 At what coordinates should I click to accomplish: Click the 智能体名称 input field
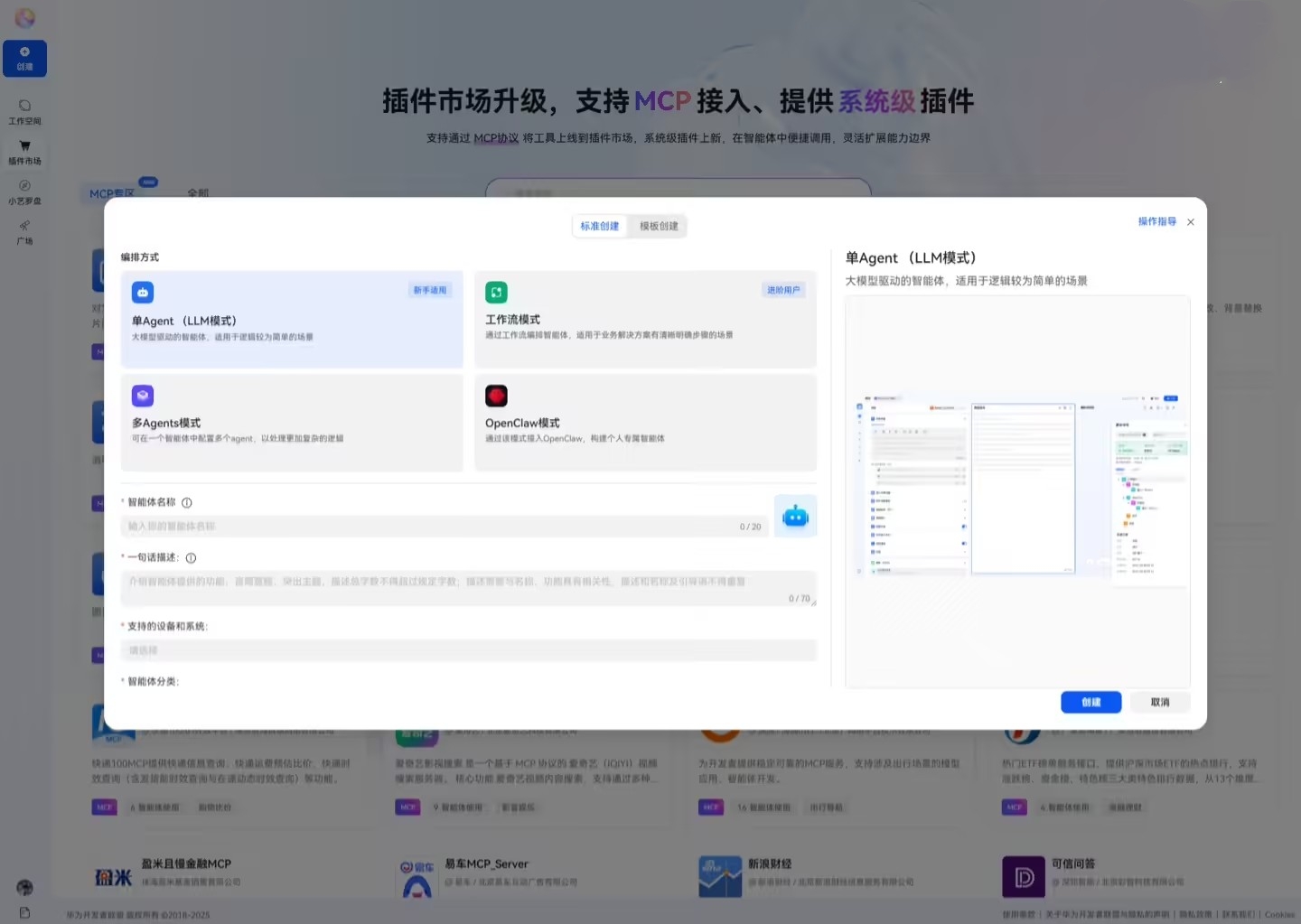(434, 527)
